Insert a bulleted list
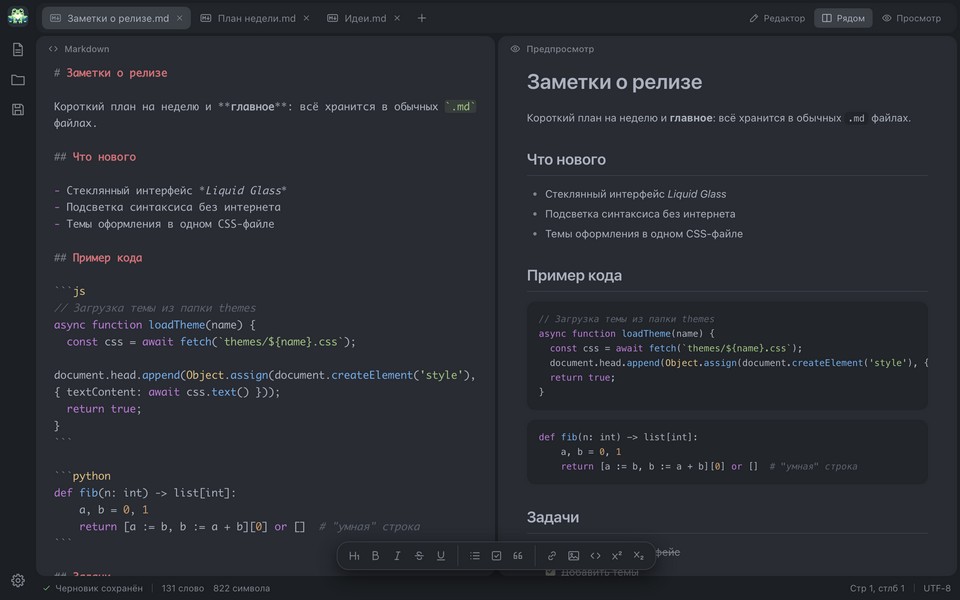960x600 pixels. pos(474,556)
